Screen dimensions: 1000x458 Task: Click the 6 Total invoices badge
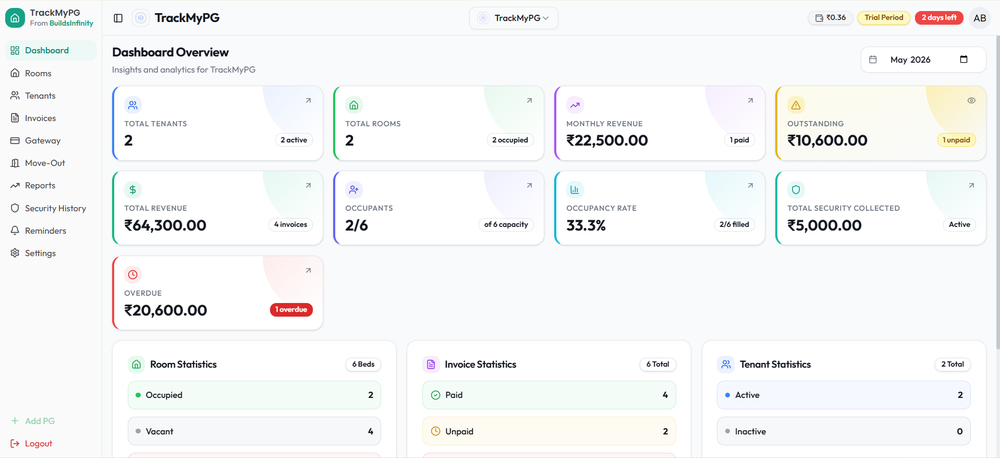tap(658, 364)
